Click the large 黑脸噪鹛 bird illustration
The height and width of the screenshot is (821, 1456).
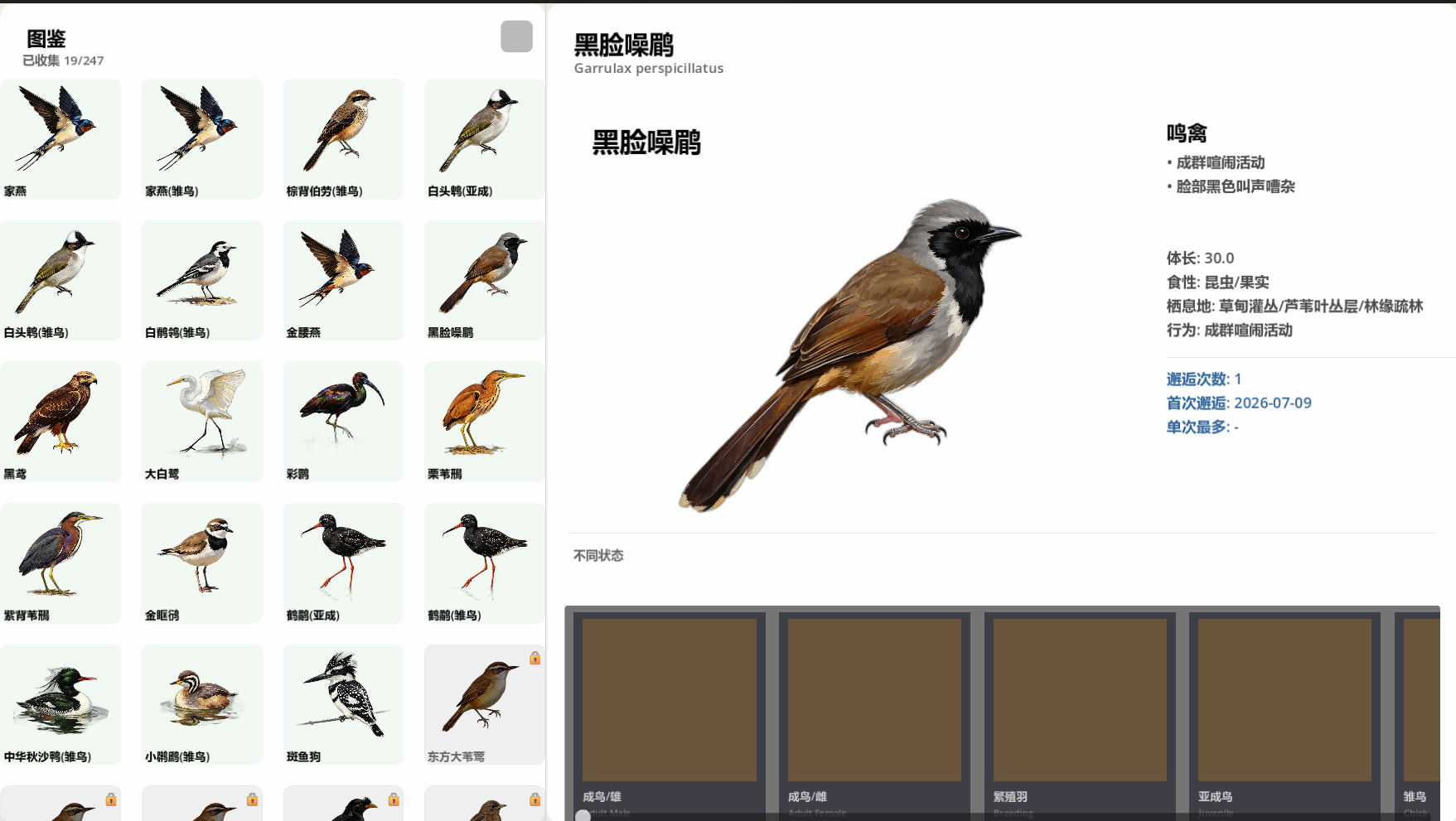pyautogui.click(x=850, y=355)
